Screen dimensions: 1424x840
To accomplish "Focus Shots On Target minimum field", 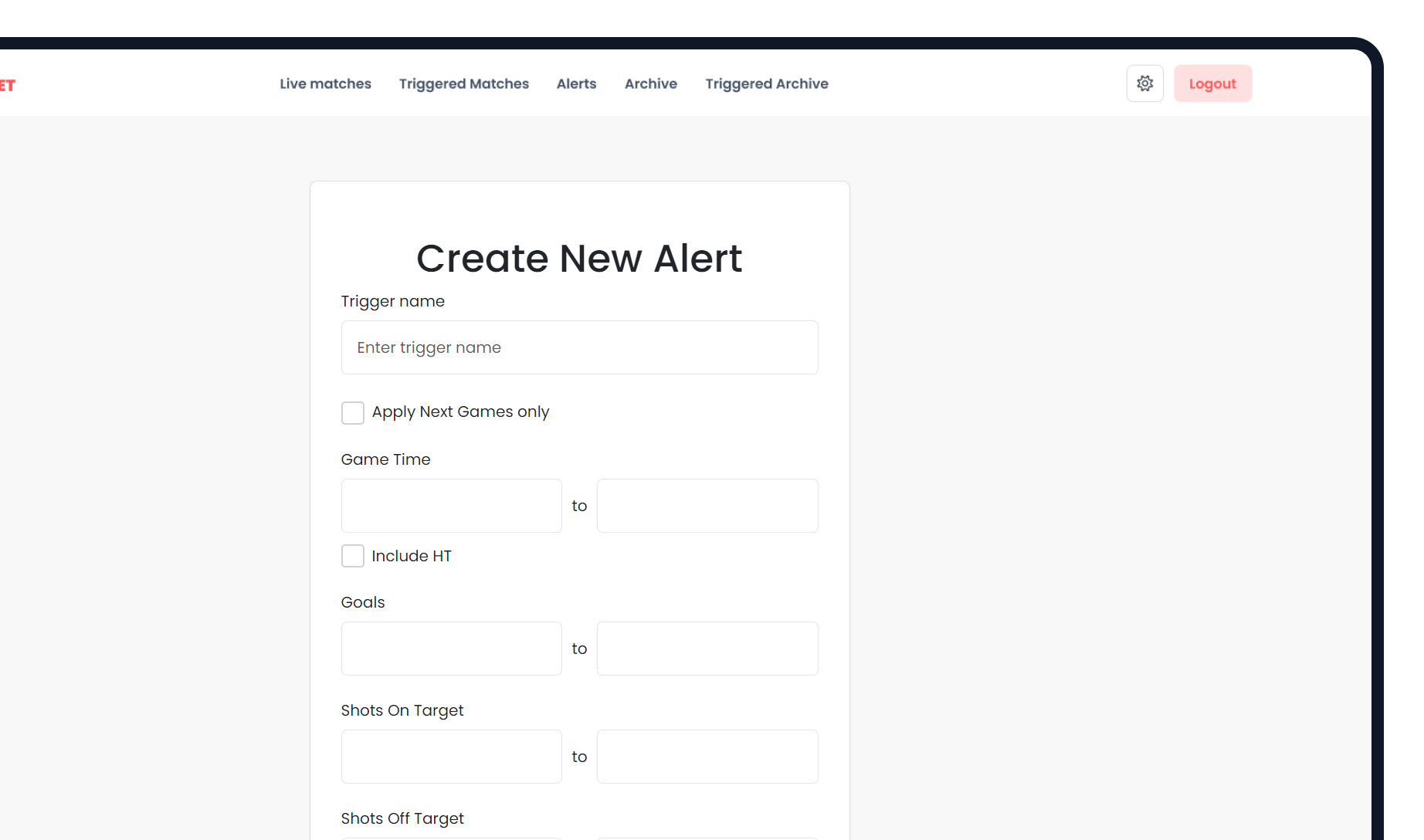I will (x=451, y=757).
